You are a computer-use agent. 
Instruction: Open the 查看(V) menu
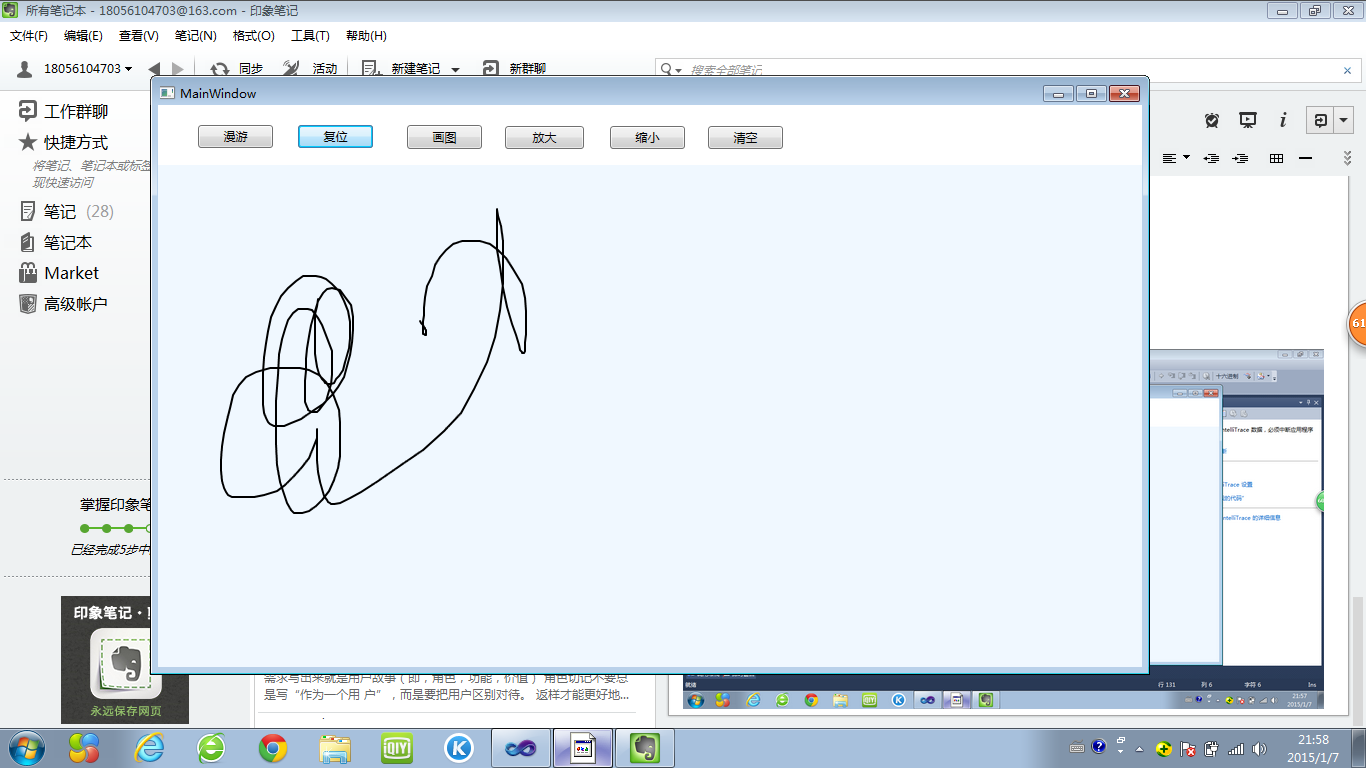click(138, 36)
